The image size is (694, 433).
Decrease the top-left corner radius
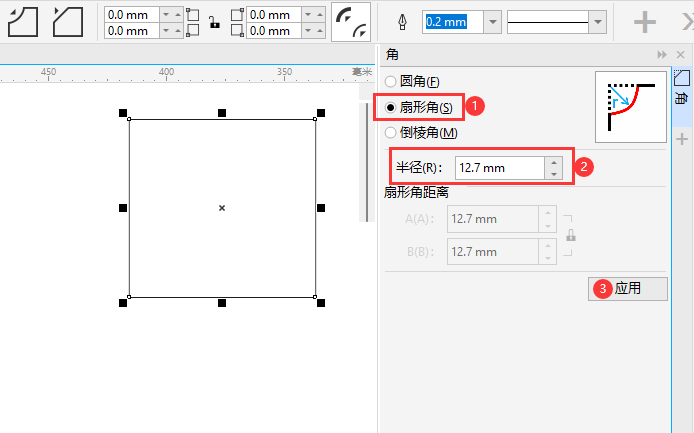click(x=166, y=15)
